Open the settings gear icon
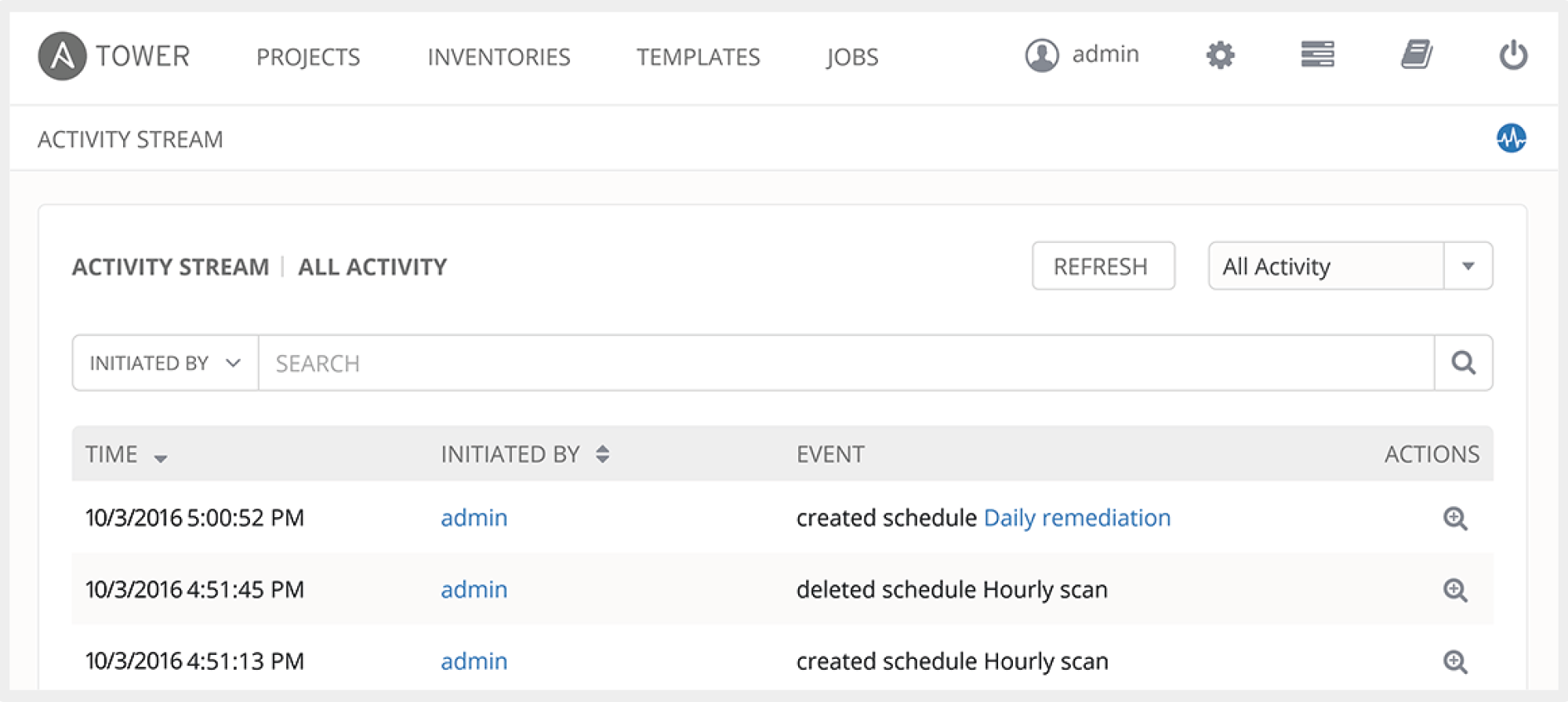The width and height of the screenshot is (1568, 702). coord(1220,56)
